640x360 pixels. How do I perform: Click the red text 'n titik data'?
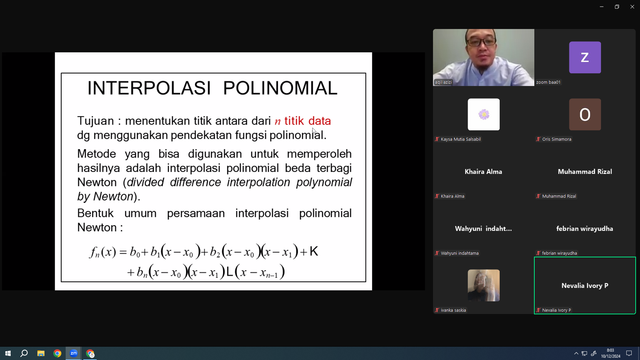click(x=302, y=121)
